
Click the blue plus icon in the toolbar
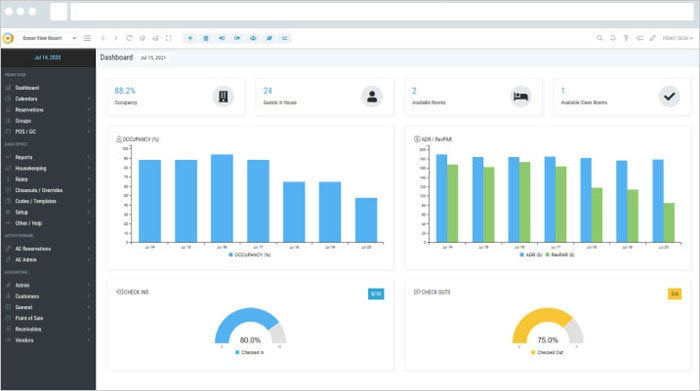point(190,38)
